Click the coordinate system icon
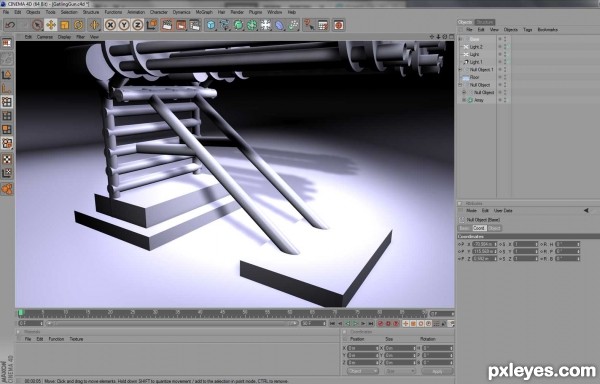Screen dimensions: 600x384 (152, 25)
